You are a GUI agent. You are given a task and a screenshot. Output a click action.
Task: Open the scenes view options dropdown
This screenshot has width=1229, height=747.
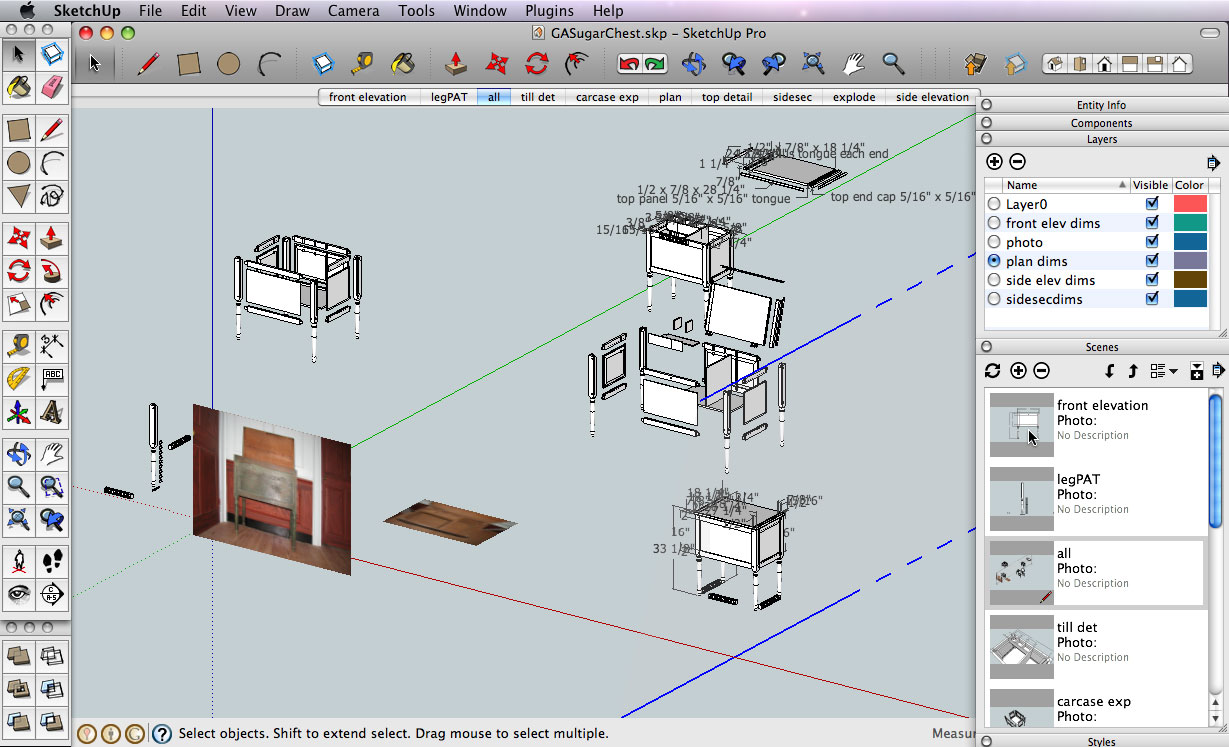[1163, 371]
